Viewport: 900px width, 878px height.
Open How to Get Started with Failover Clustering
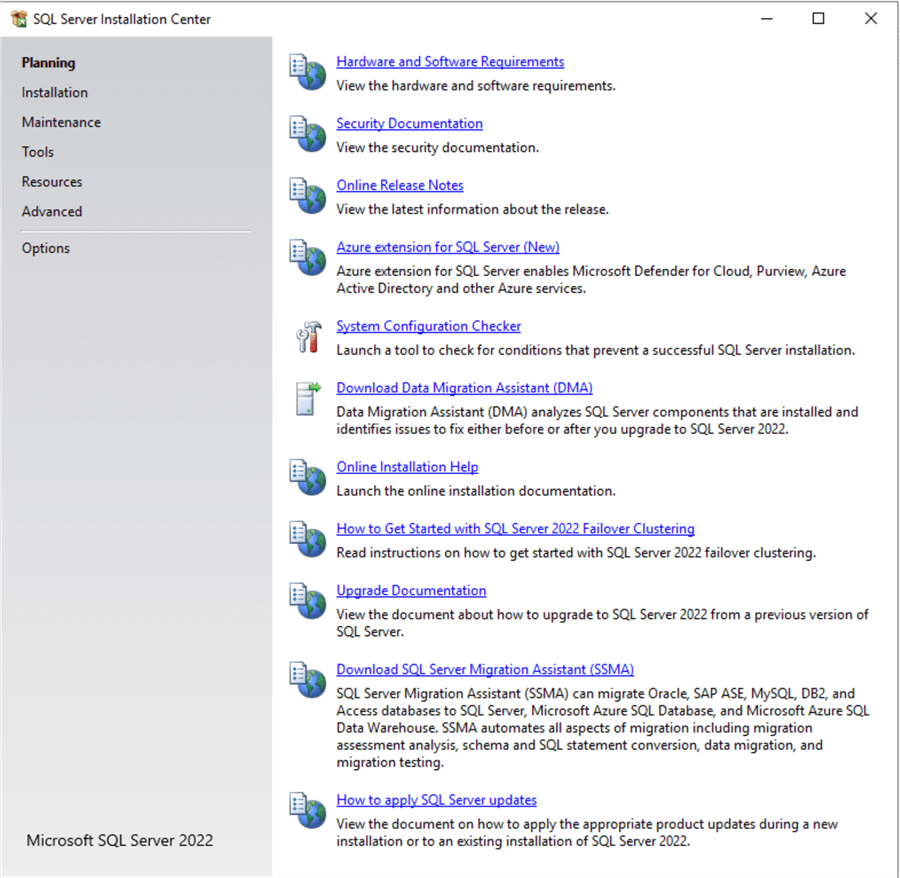point(515,528)
